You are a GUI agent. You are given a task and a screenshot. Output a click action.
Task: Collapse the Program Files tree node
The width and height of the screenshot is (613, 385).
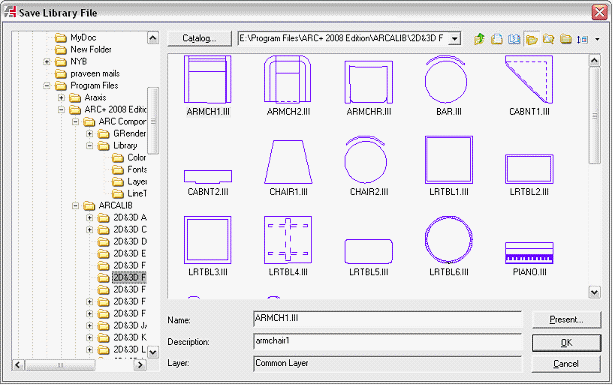pyautogui.click(x=47, y=86)
